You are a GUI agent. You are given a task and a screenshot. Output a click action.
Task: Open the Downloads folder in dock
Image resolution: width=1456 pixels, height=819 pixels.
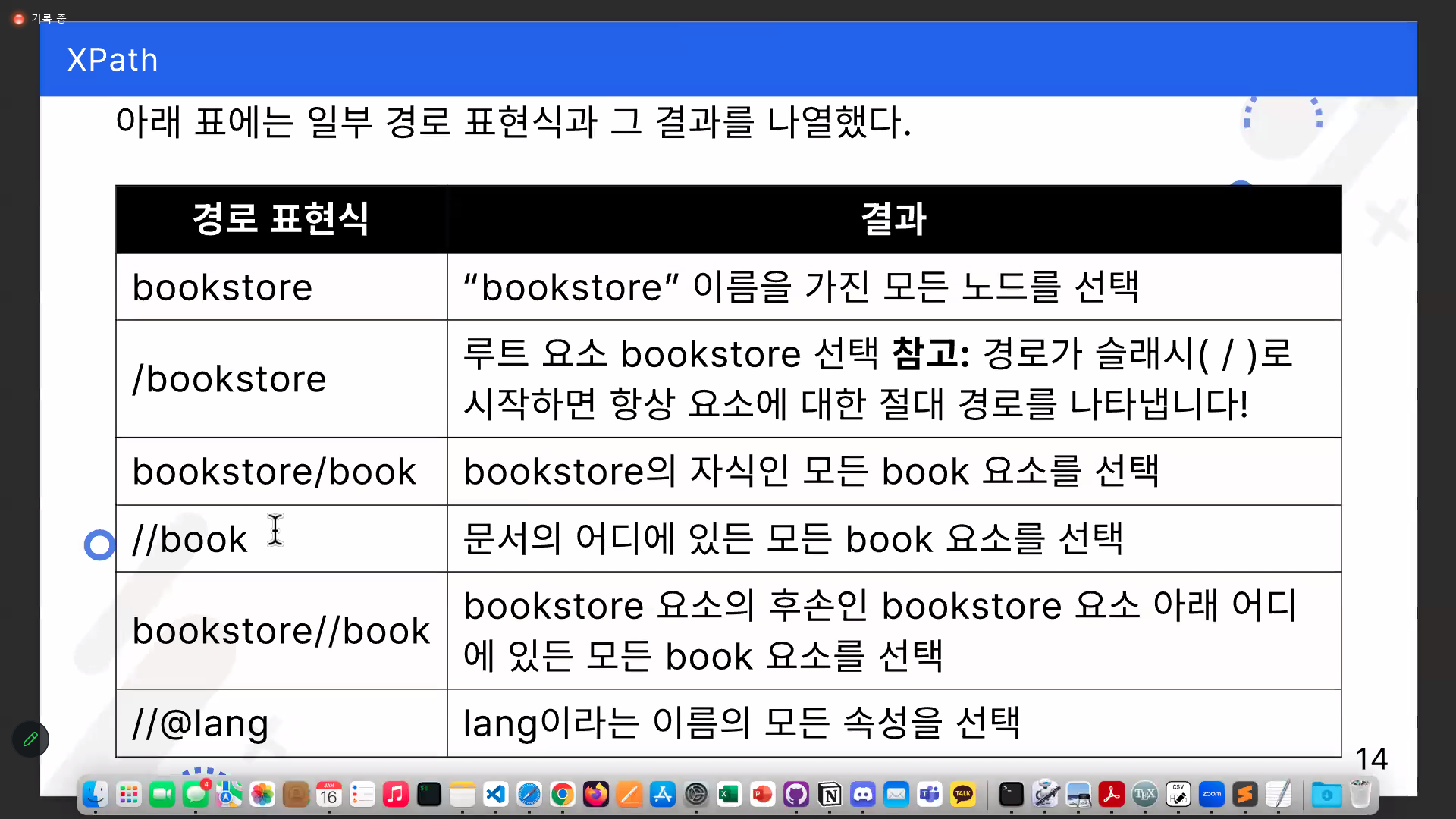click(1326, 795)
